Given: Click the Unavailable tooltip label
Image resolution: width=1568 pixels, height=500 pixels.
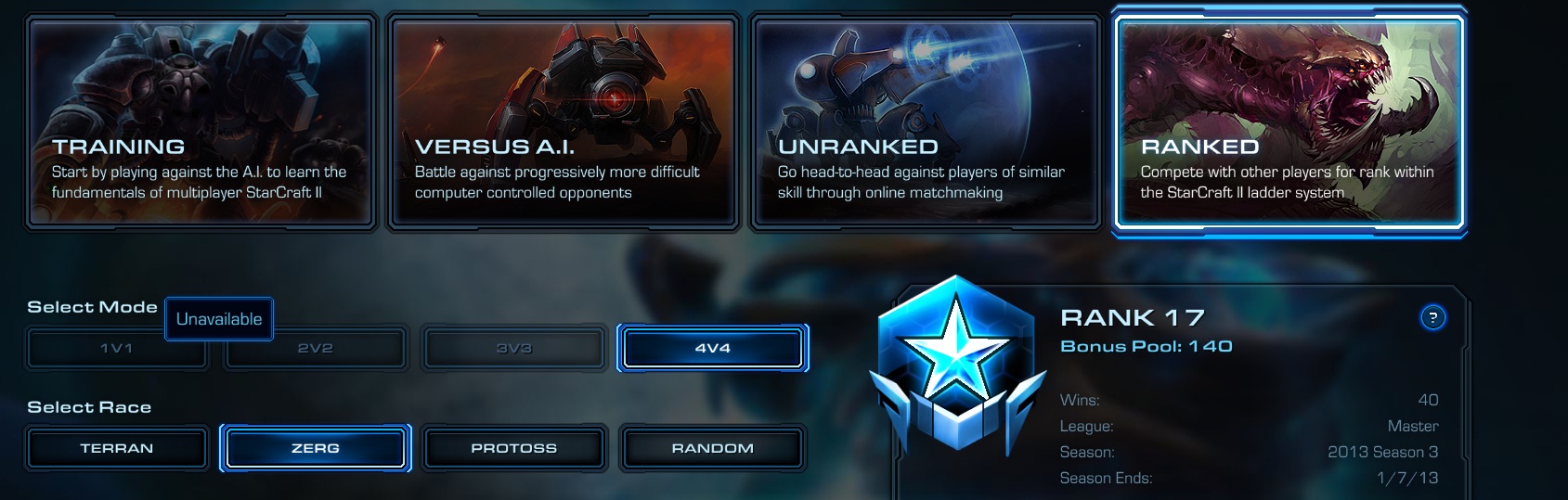Looking at the screenshot, I should coord(219,319).
